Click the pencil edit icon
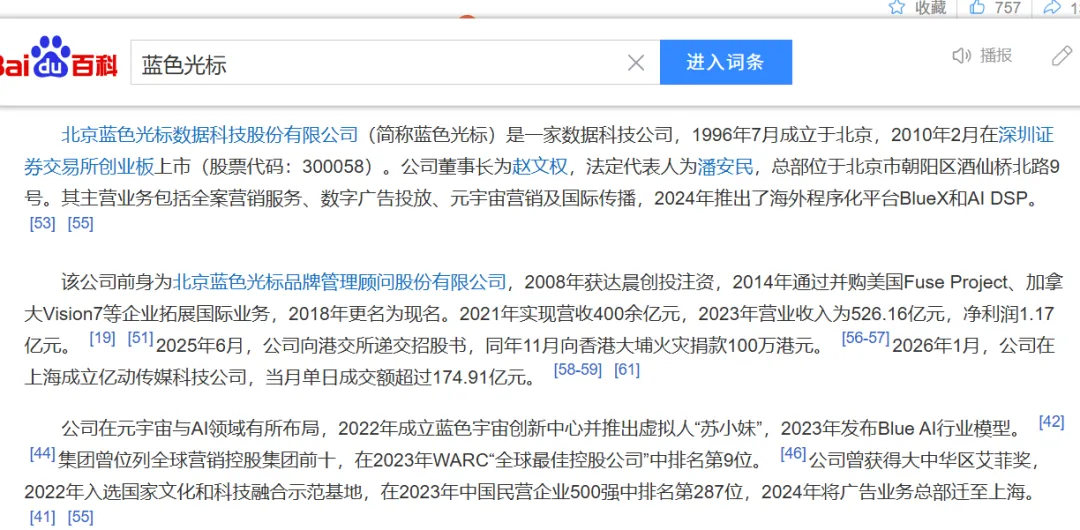Screen dimensions: 1080x530 tap(1061, 56)
